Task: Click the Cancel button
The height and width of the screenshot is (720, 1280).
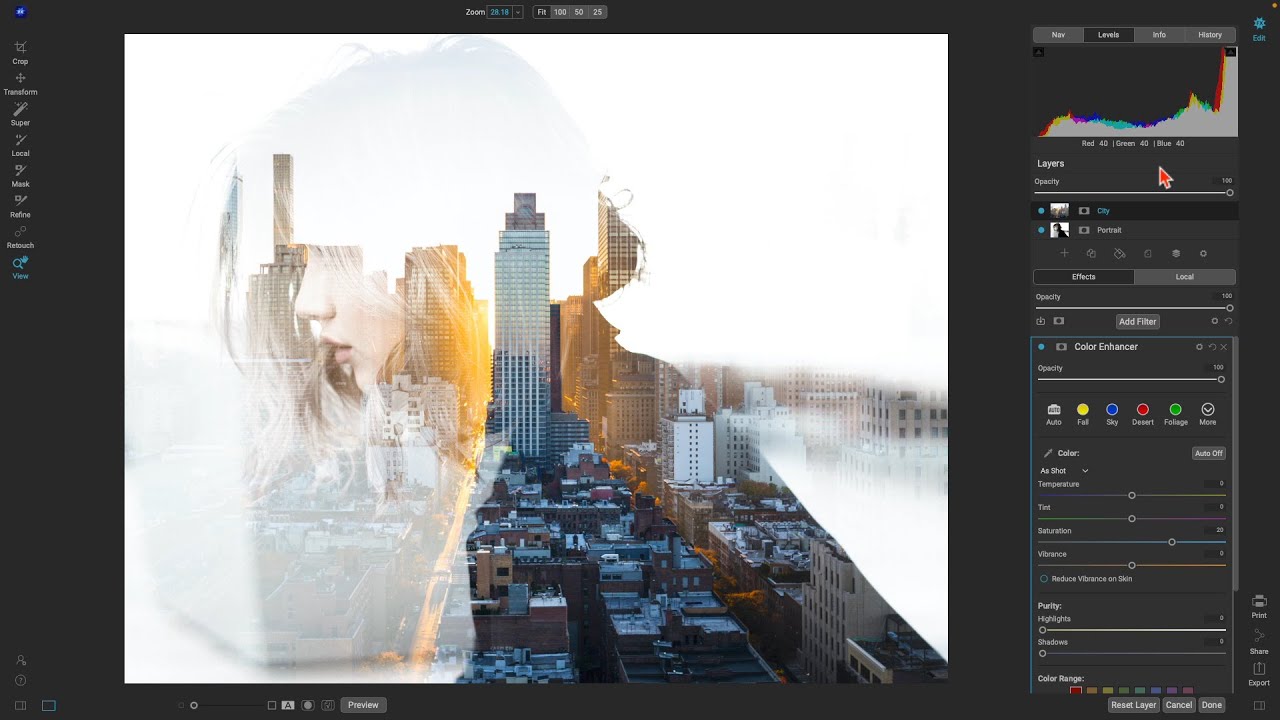Action: 1179,705
